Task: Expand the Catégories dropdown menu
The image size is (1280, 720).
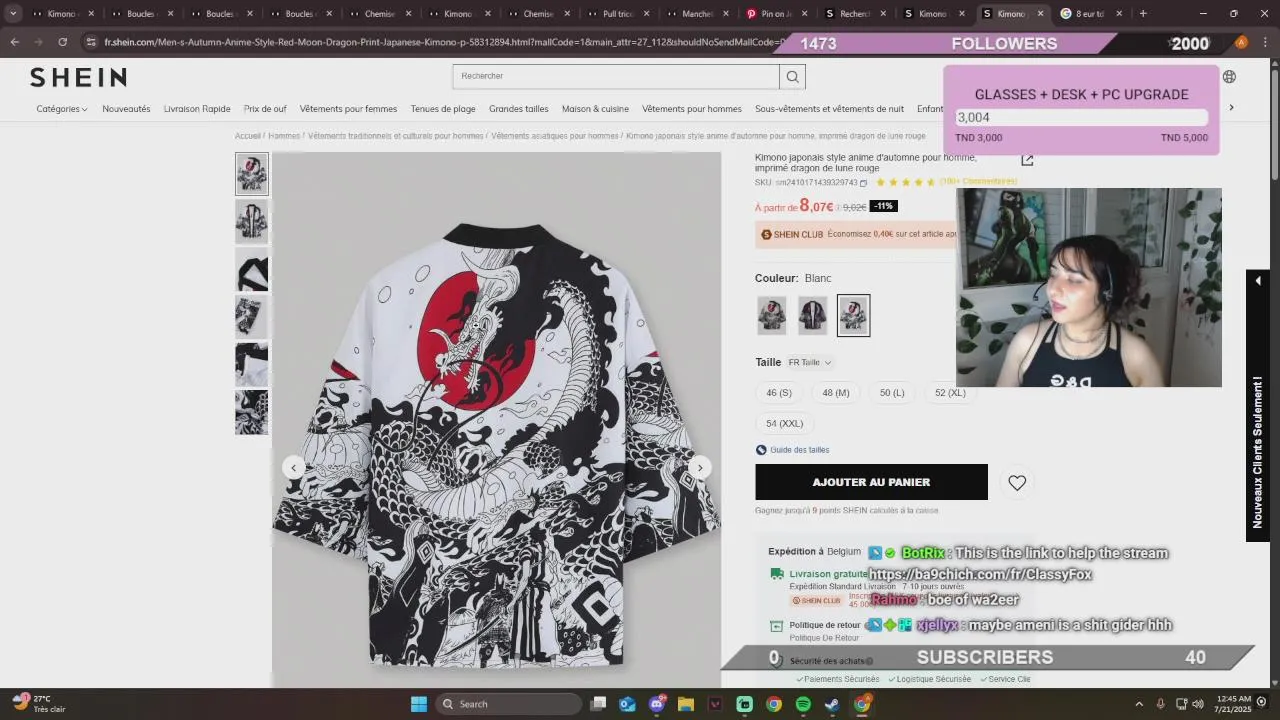Action: [x=62, y=109]
